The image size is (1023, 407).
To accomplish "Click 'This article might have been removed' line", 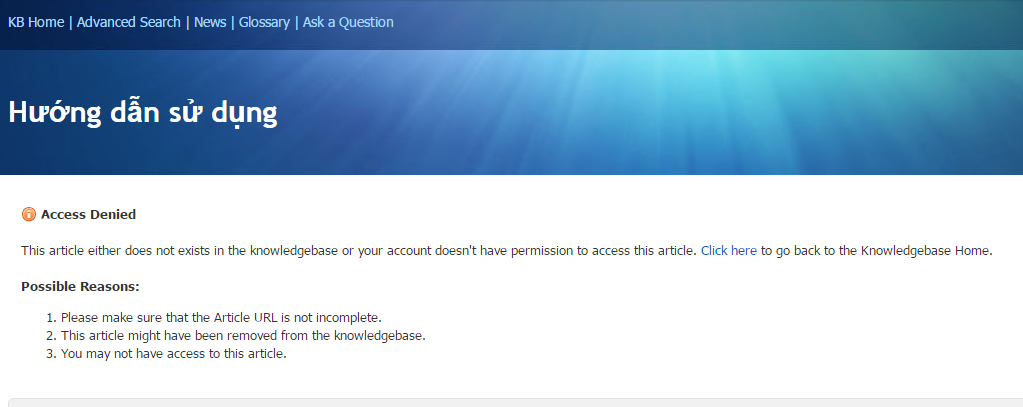I will pyautogui.click(x=243, y=336).
